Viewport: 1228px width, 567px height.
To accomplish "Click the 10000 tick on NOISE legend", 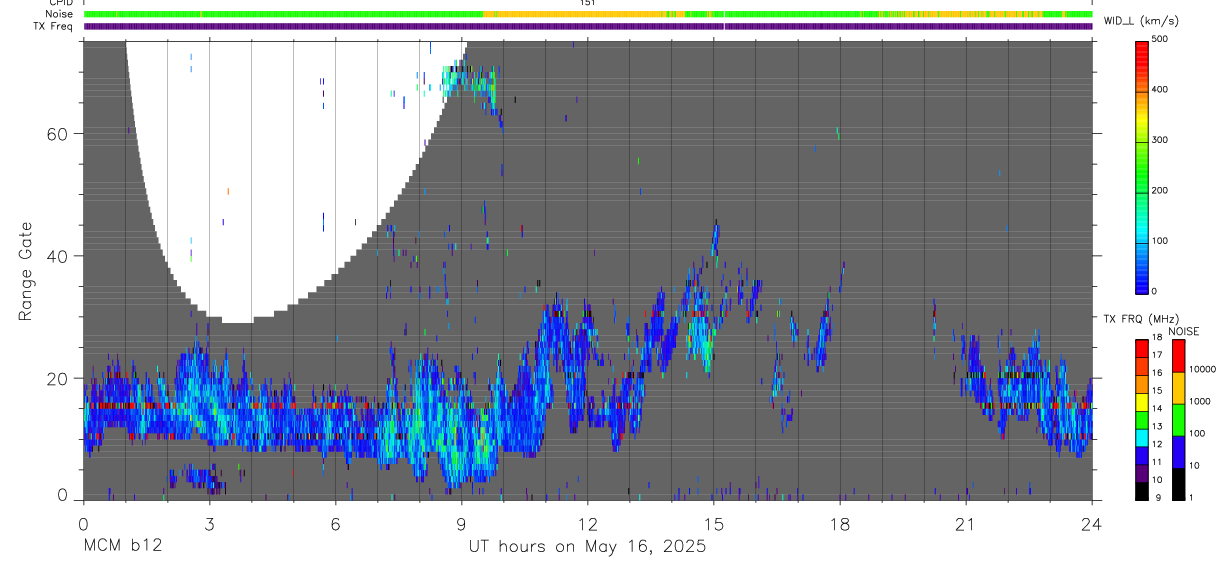I will [x=1202, y=370].
